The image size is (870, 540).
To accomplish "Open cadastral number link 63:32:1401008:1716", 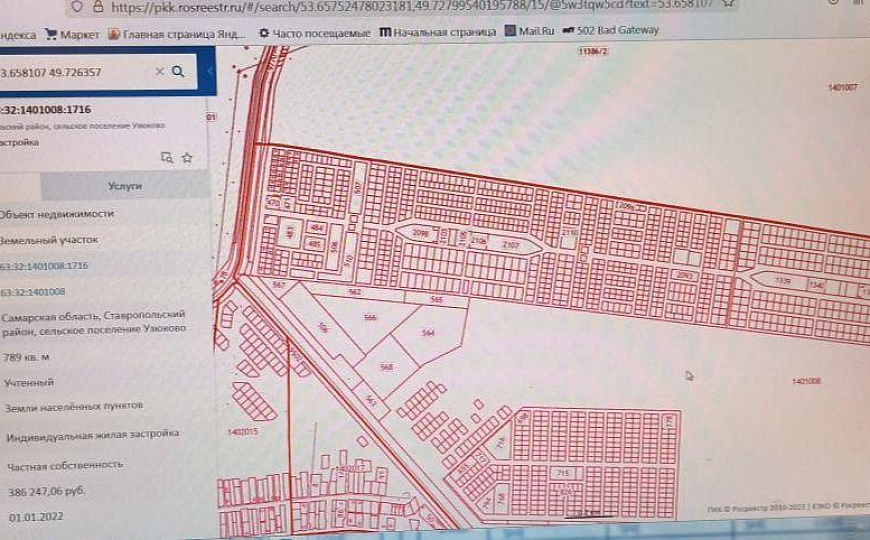I will pyautogui.click(x=46, y=266).
